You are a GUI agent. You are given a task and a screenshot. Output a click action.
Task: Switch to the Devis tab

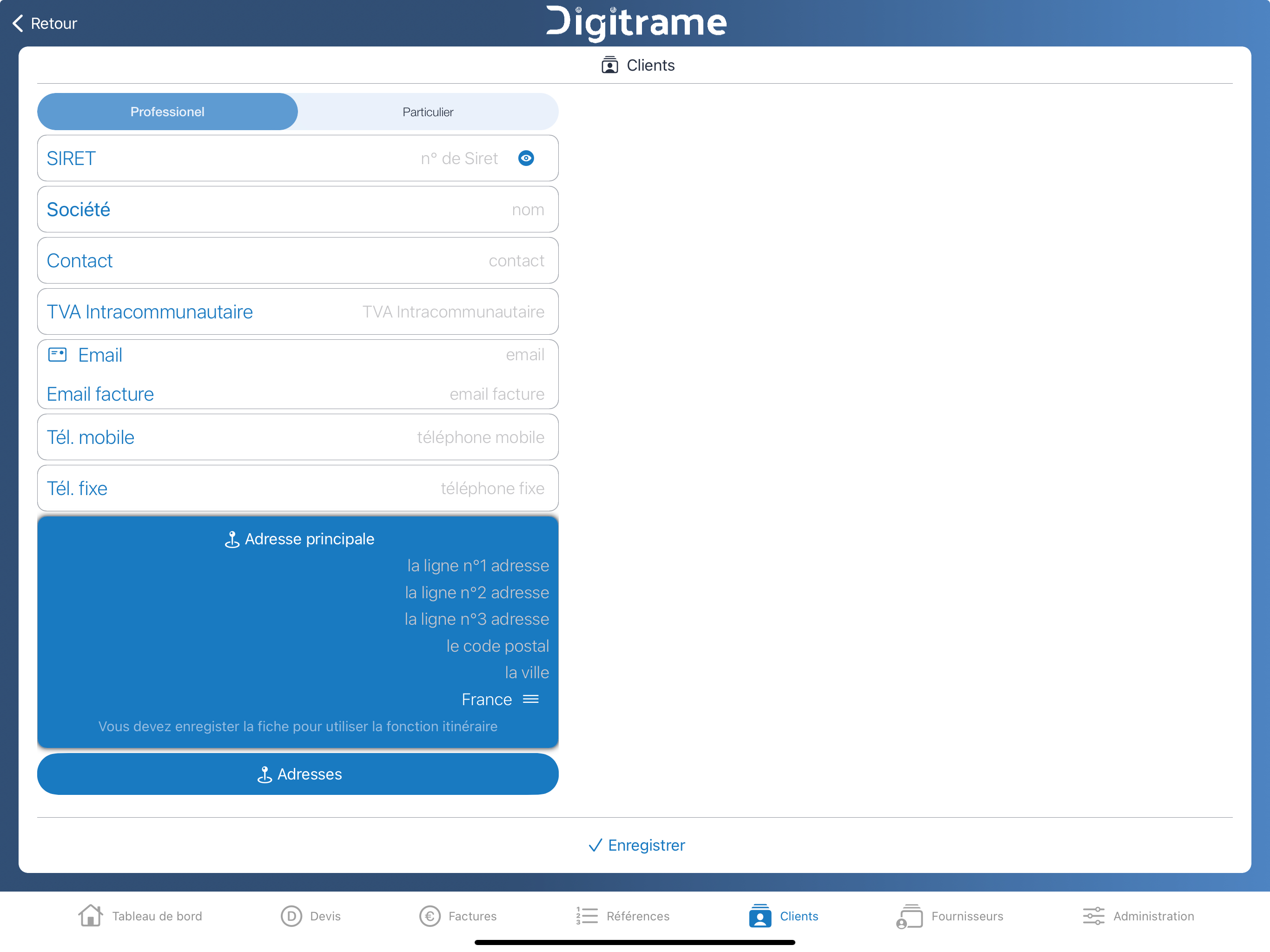tap(311, 916)
